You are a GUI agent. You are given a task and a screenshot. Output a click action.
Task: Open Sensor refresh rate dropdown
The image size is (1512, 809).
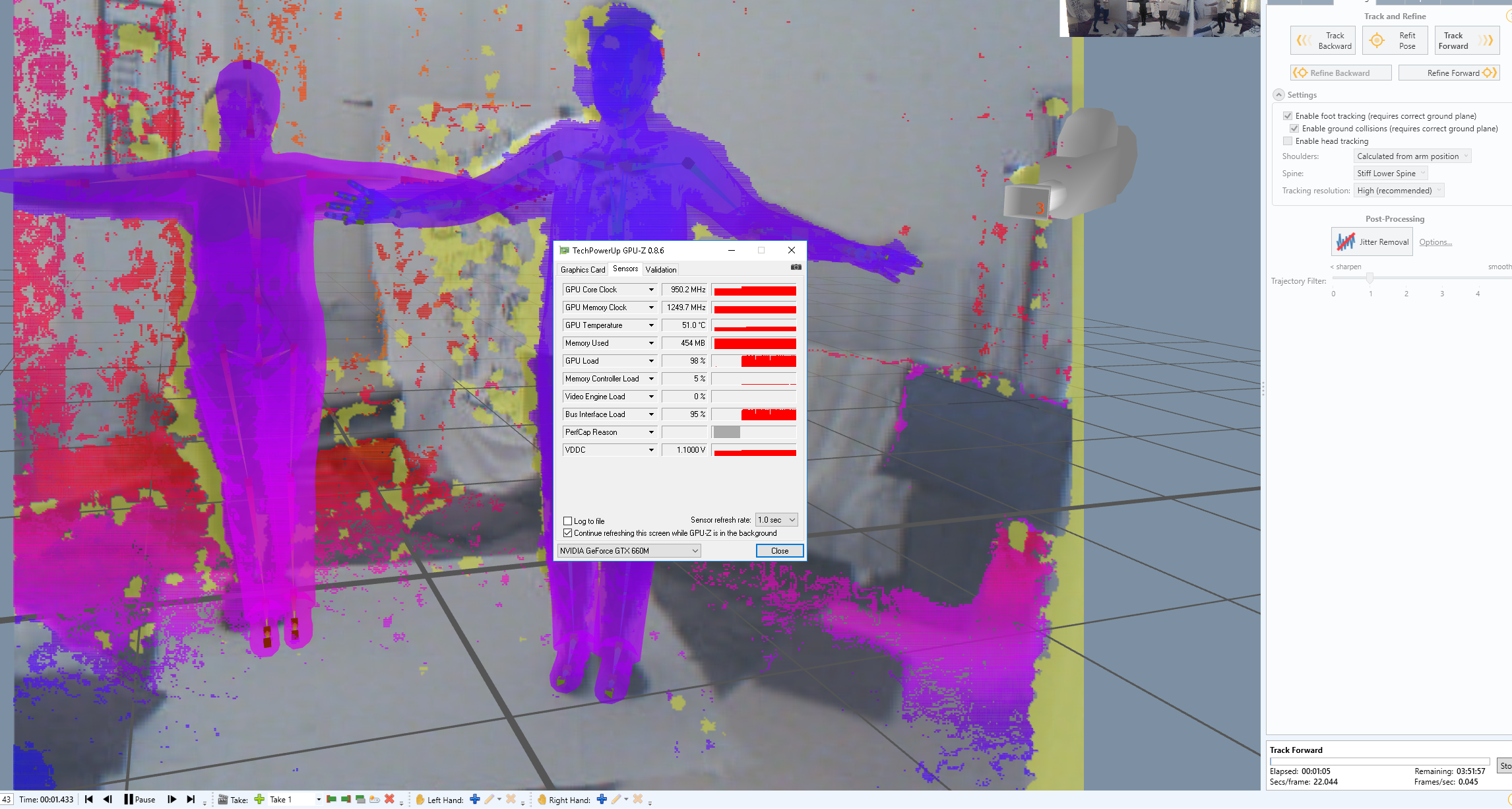tap(776, 520)
